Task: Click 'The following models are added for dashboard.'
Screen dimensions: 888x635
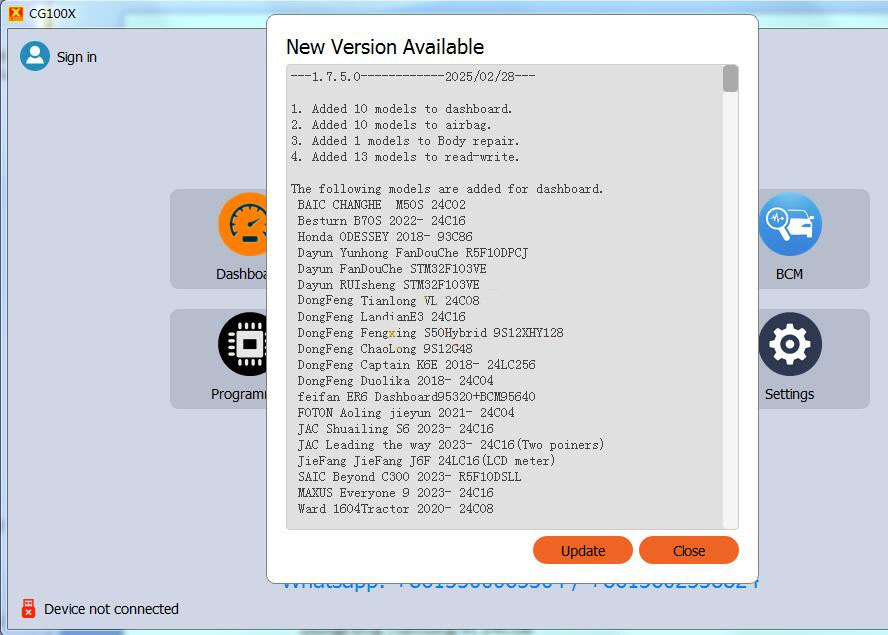Action: pyautogui.click(x=447, y=189)
